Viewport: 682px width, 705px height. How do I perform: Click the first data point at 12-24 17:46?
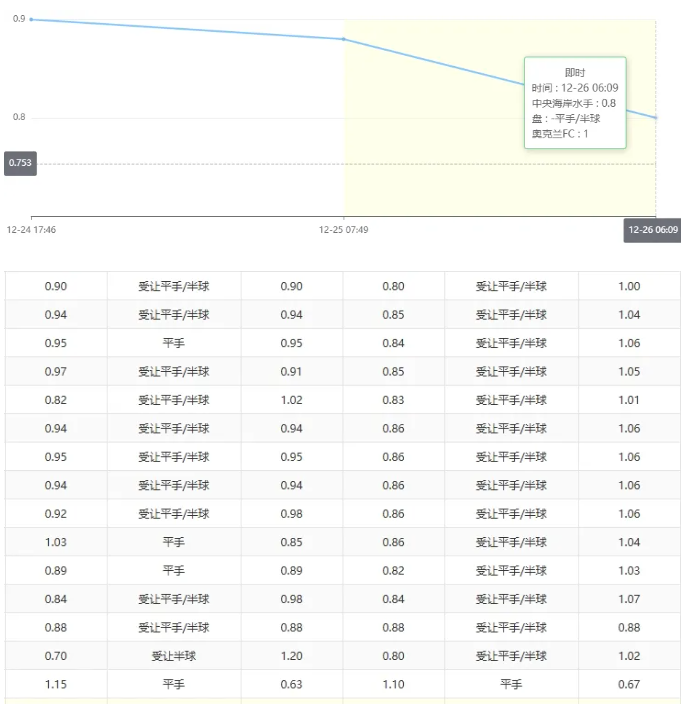tap(31, 19)
